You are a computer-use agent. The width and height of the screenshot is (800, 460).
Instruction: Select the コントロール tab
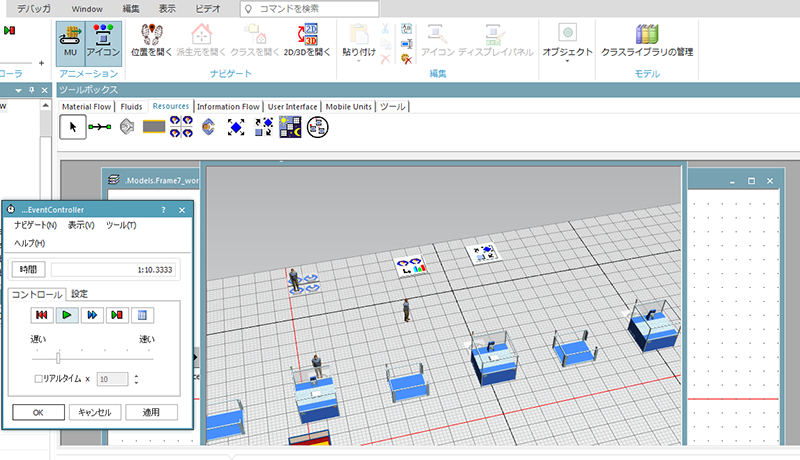pyautogui.click(x=36, y=294)
